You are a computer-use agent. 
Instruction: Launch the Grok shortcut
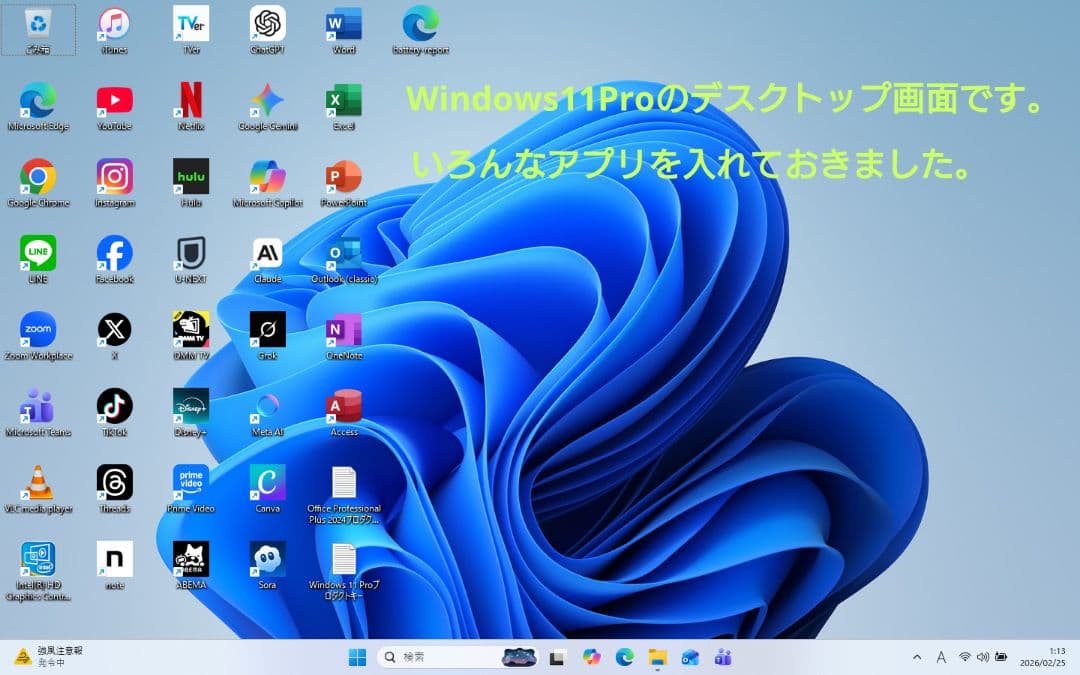click(x=267, y=335)
